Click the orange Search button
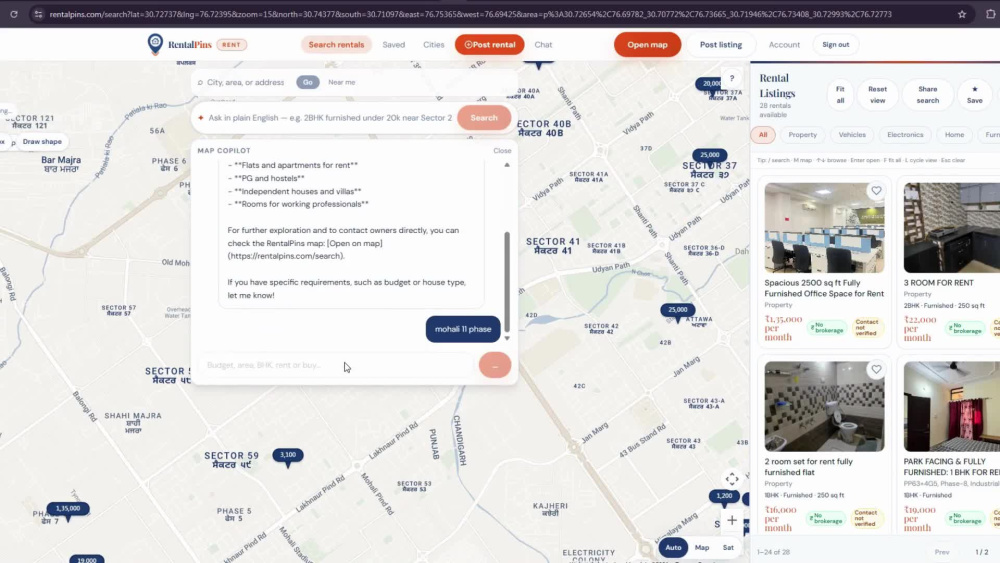The width and height of the screenshot is (1000, 563). [483, 117]
